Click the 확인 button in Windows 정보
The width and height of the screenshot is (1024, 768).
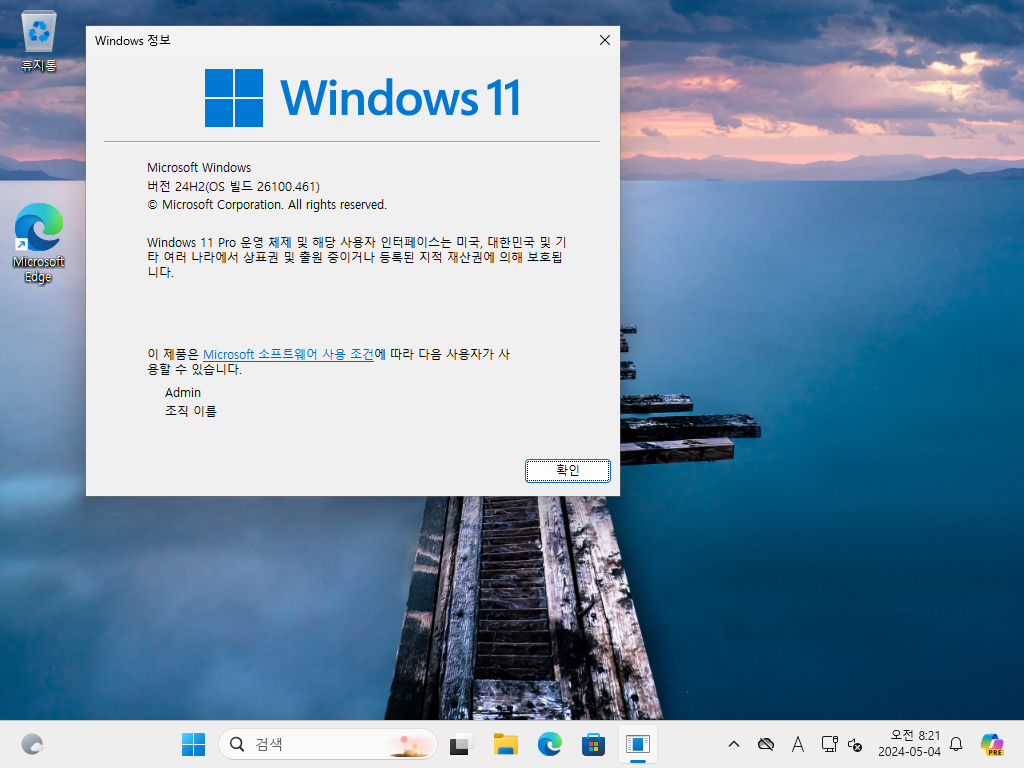coord(568,470)
